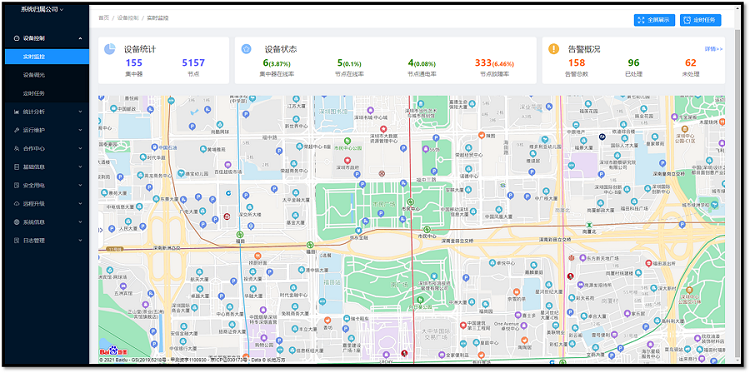
Task: Open the 详情>> link in 告警概况
Action: (x=713, y=49)
